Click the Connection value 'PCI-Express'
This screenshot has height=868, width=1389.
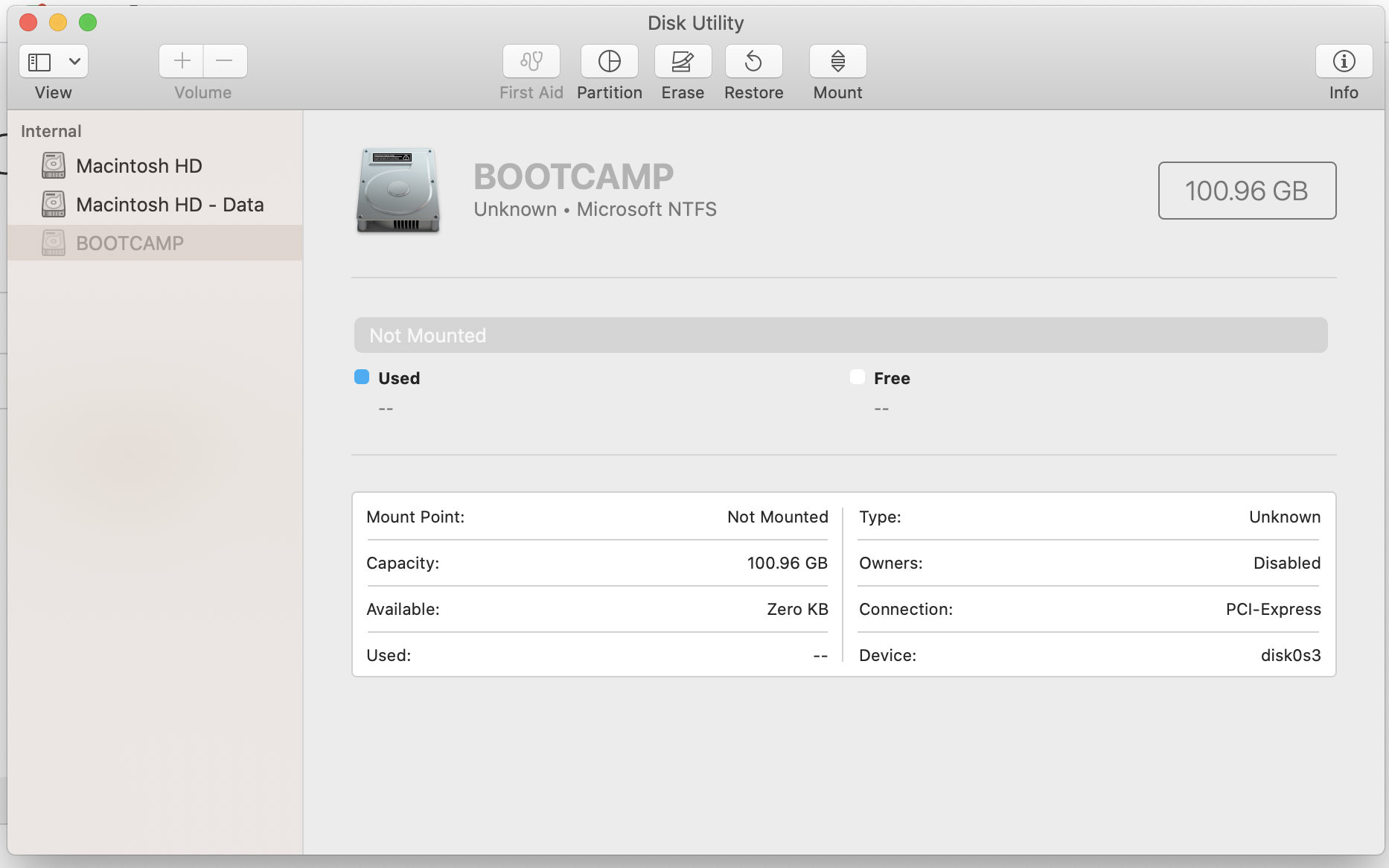1274,609
